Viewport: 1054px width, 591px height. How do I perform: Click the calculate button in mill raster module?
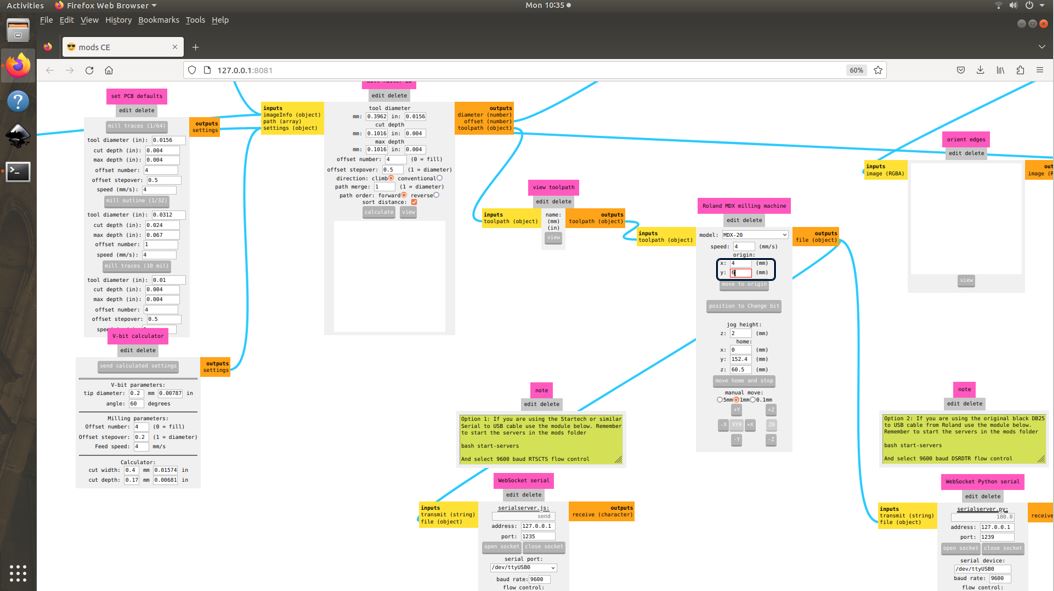[x=379, y=212]
